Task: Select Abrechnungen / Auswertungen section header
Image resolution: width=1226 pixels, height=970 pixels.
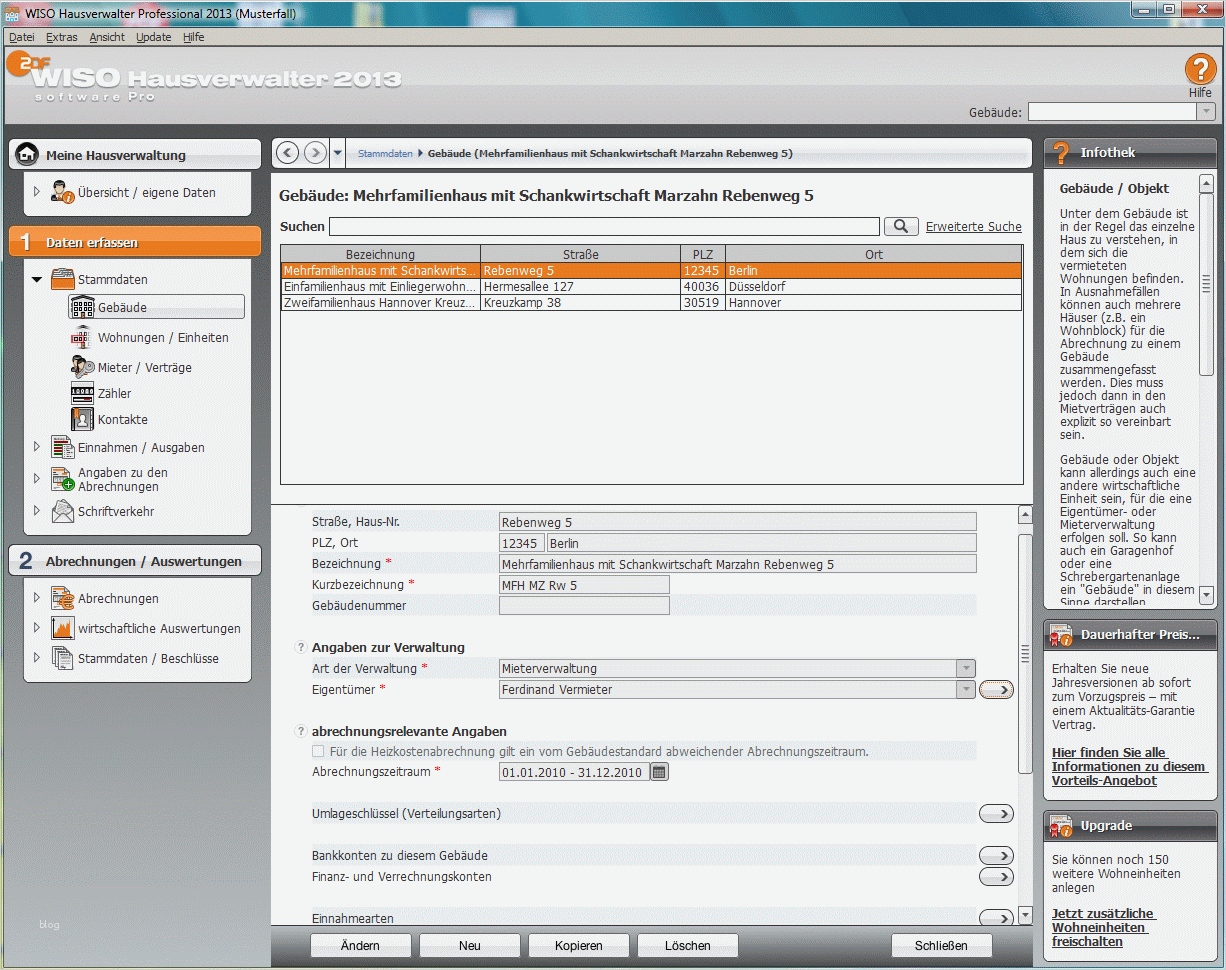Action: [x=135, y=561]
